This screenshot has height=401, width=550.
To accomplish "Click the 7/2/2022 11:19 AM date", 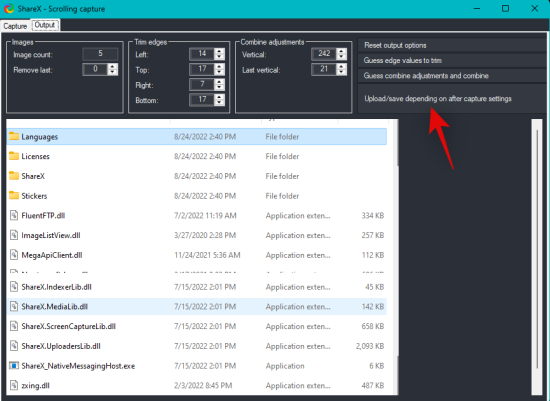I will pyautogui.click(x=205, y=215).
